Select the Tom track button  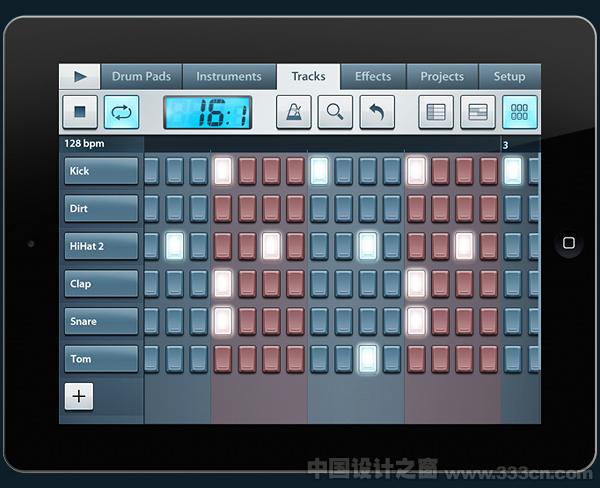101,359
